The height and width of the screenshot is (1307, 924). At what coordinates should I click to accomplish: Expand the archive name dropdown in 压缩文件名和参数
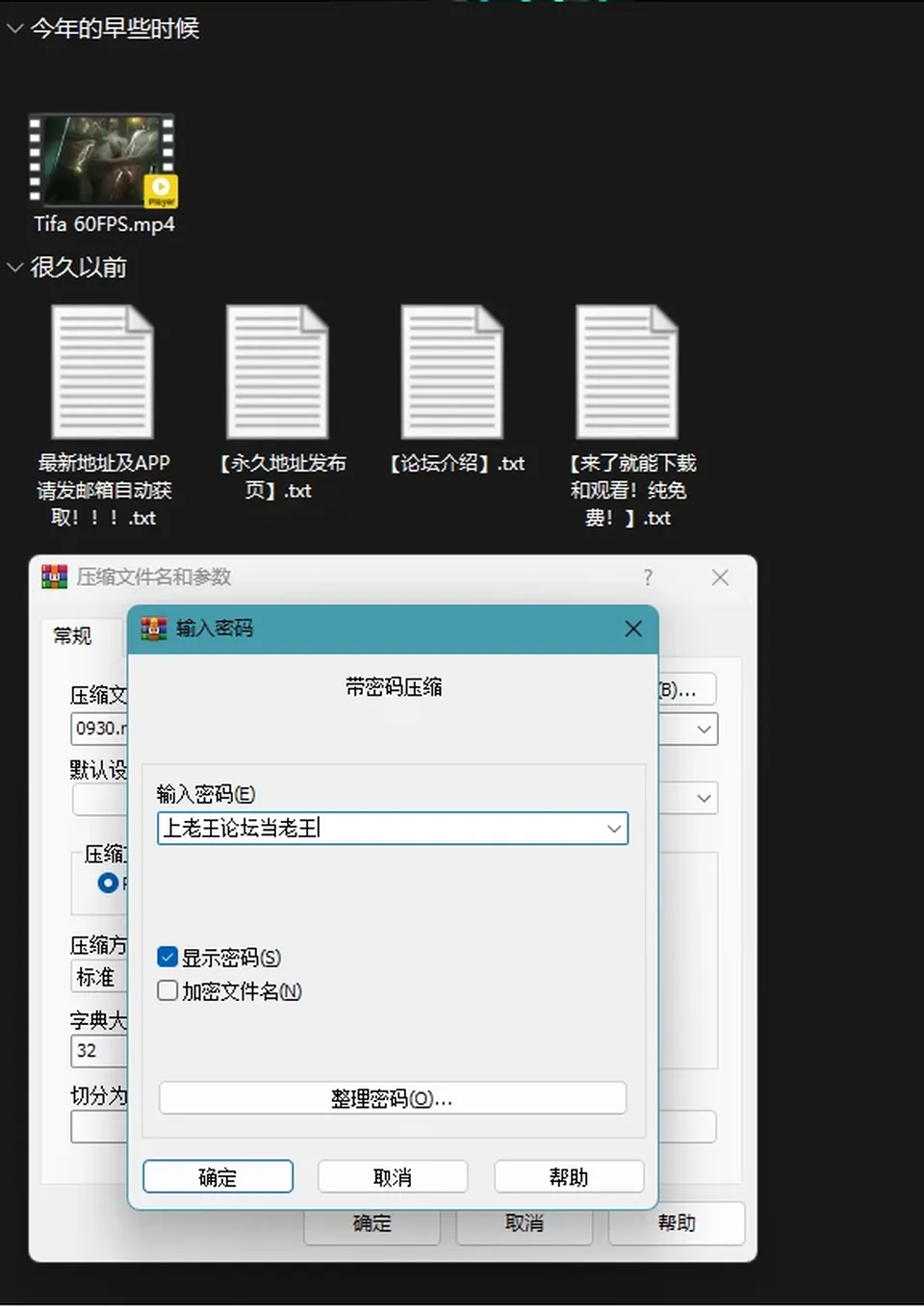tap(705, 730)
